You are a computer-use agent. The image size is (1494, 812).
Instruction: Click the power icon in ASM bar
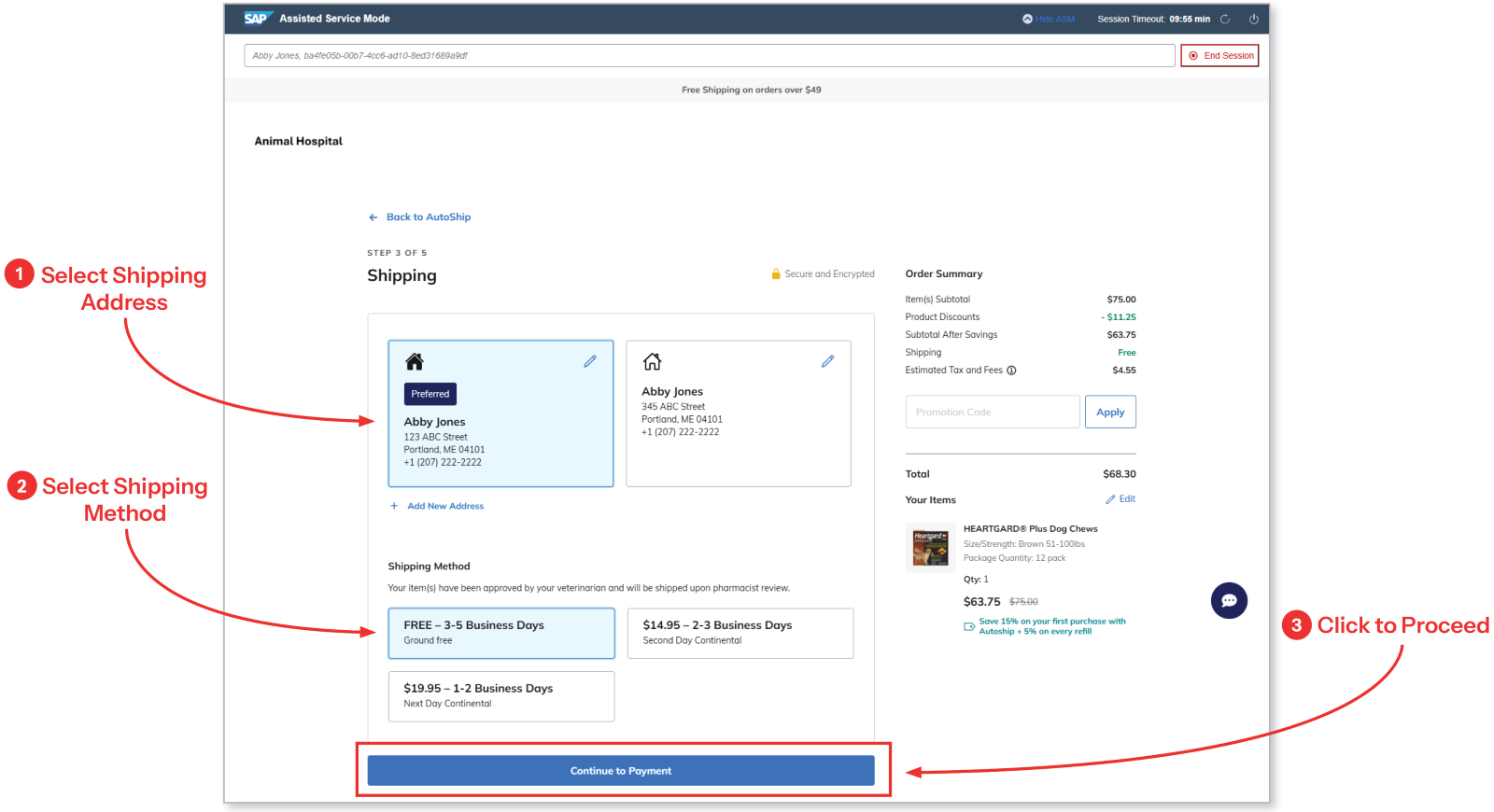point(1254,19)
